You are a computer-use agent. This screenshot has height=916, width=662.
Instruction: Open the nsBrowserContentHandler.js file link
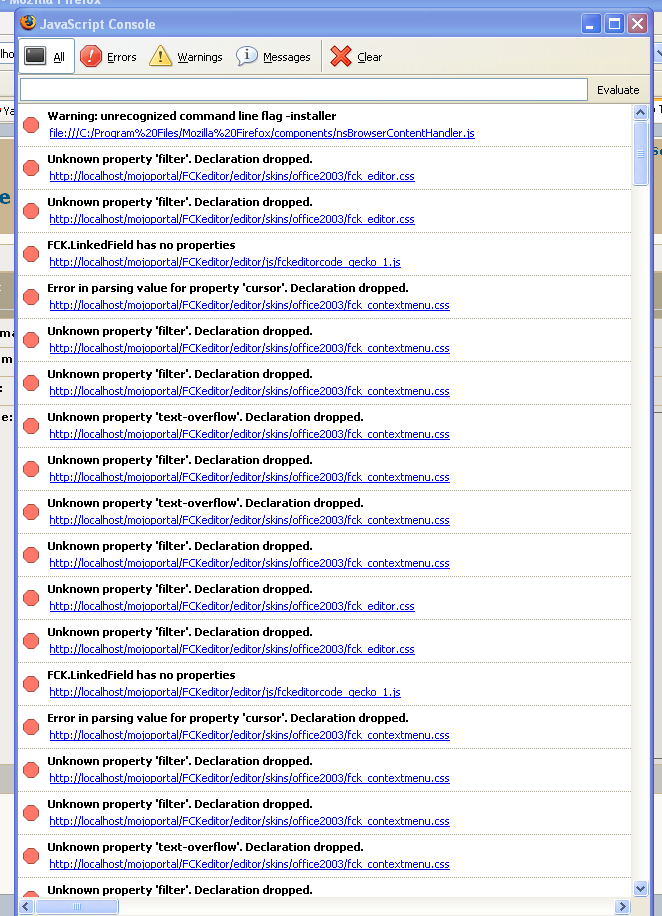coord(261,133)
